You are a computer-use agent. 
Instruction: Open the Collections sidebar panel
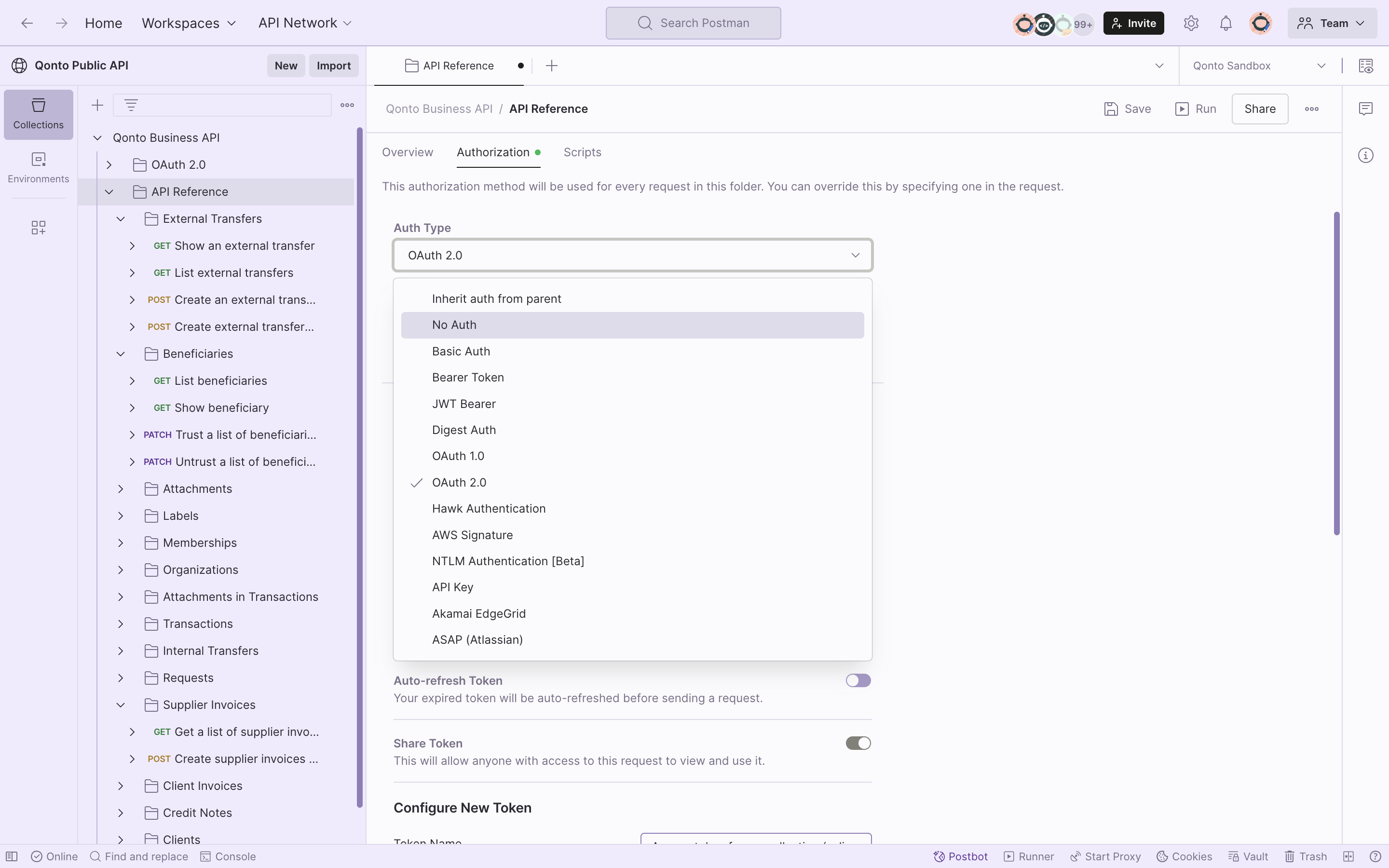pyautogui.click(x=39, y=114)
